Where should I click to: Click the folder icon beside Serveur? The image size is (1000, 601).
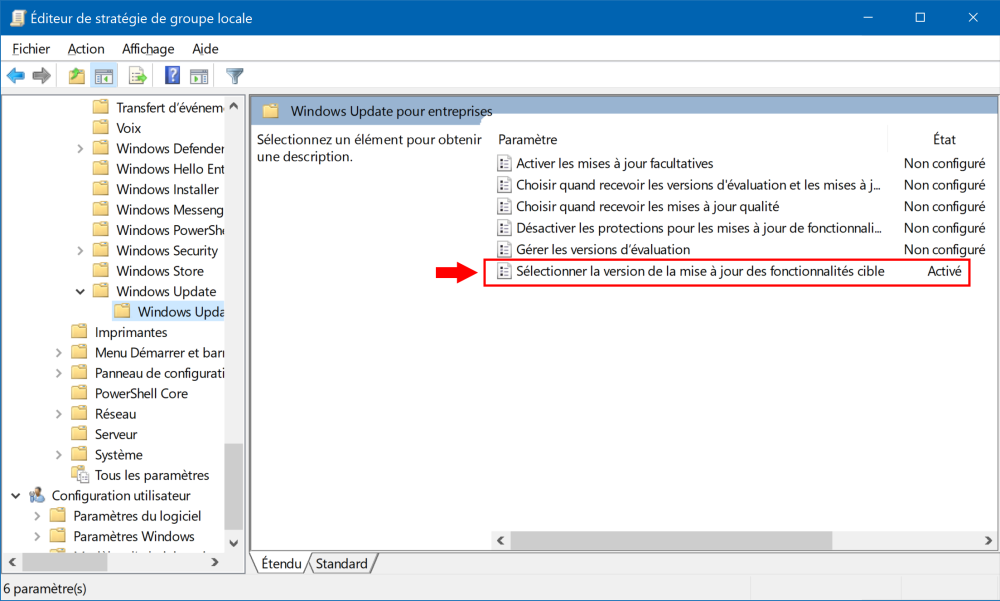pyautogui.click(x=79, y=434)
